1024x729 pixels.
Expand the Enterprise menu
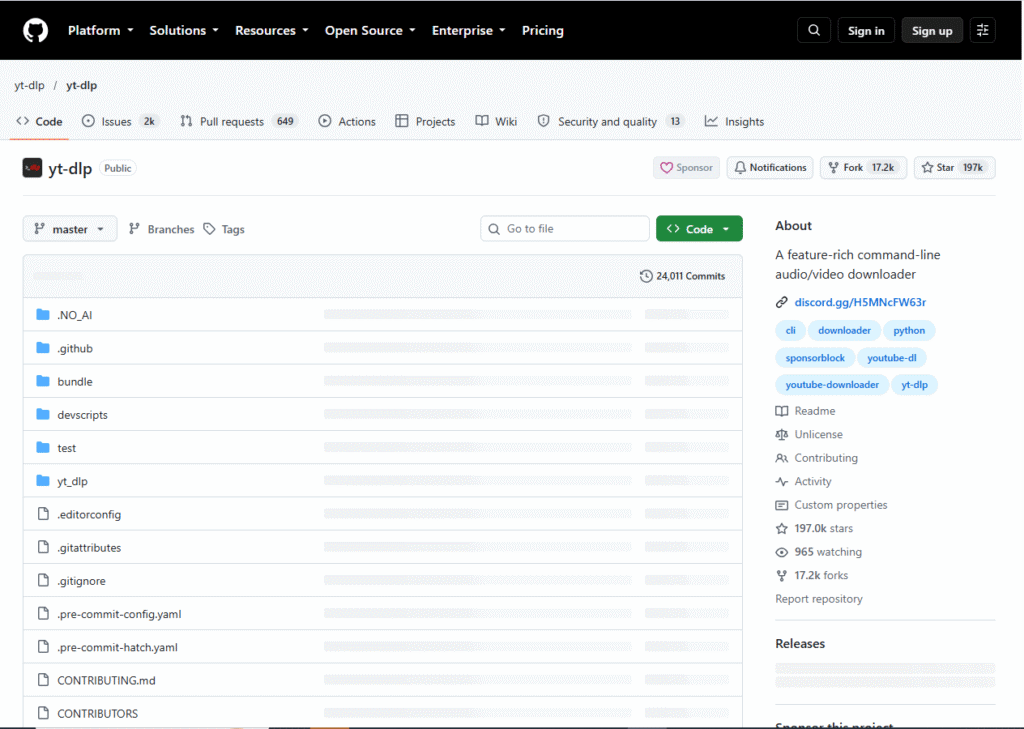tap(469, 31)
